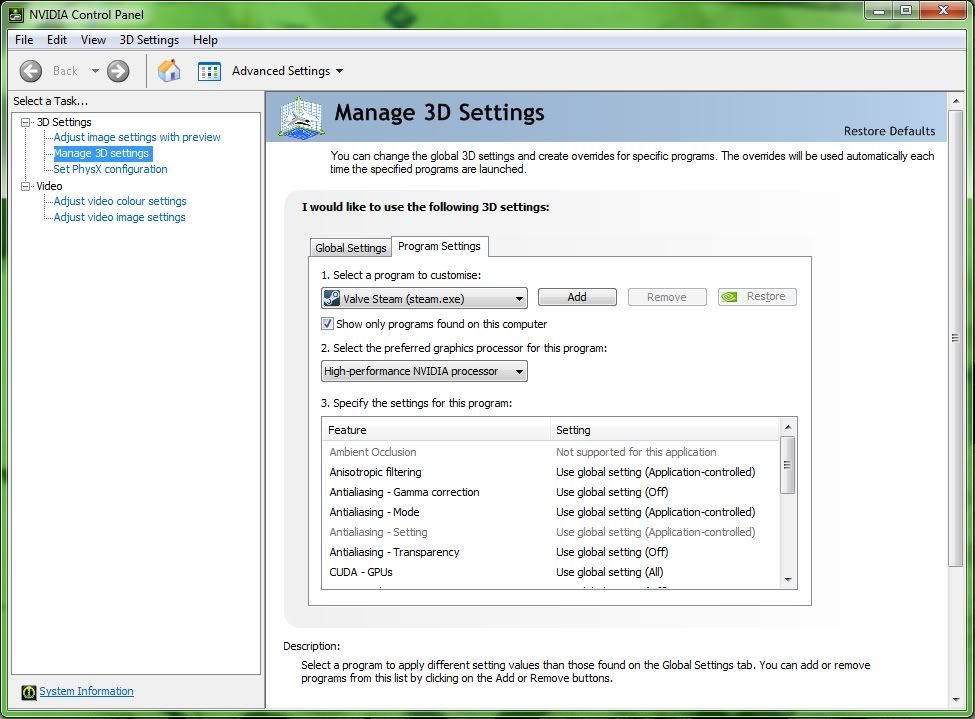The height and width of the screenshot is (719, 975).
Task: Click the settings list vertical scrollbar thumb
Action: click(788, 465)
